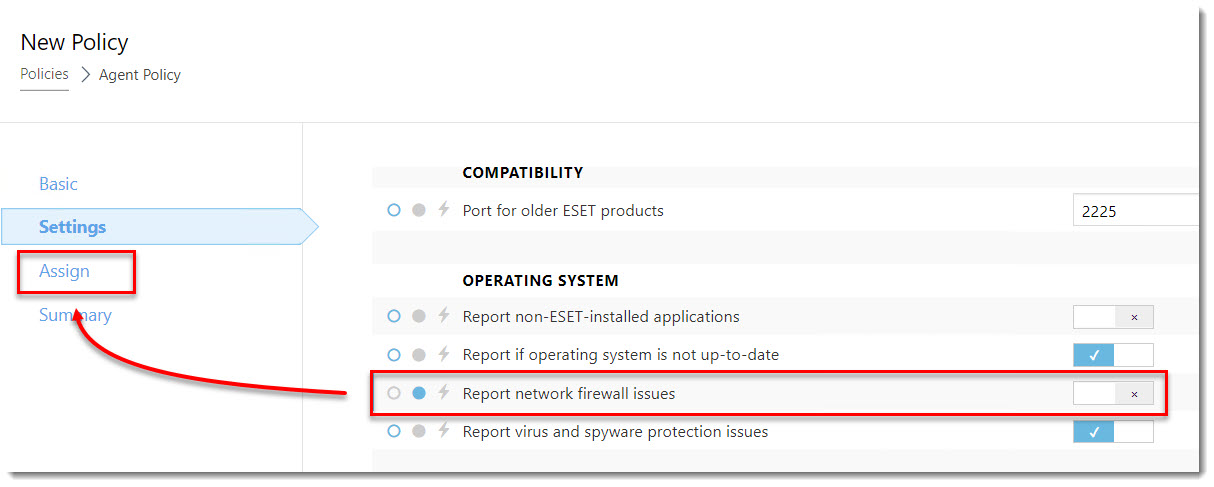
Task: Click lightning Force flag for operating system up-to-date
Action: point(444,354)
